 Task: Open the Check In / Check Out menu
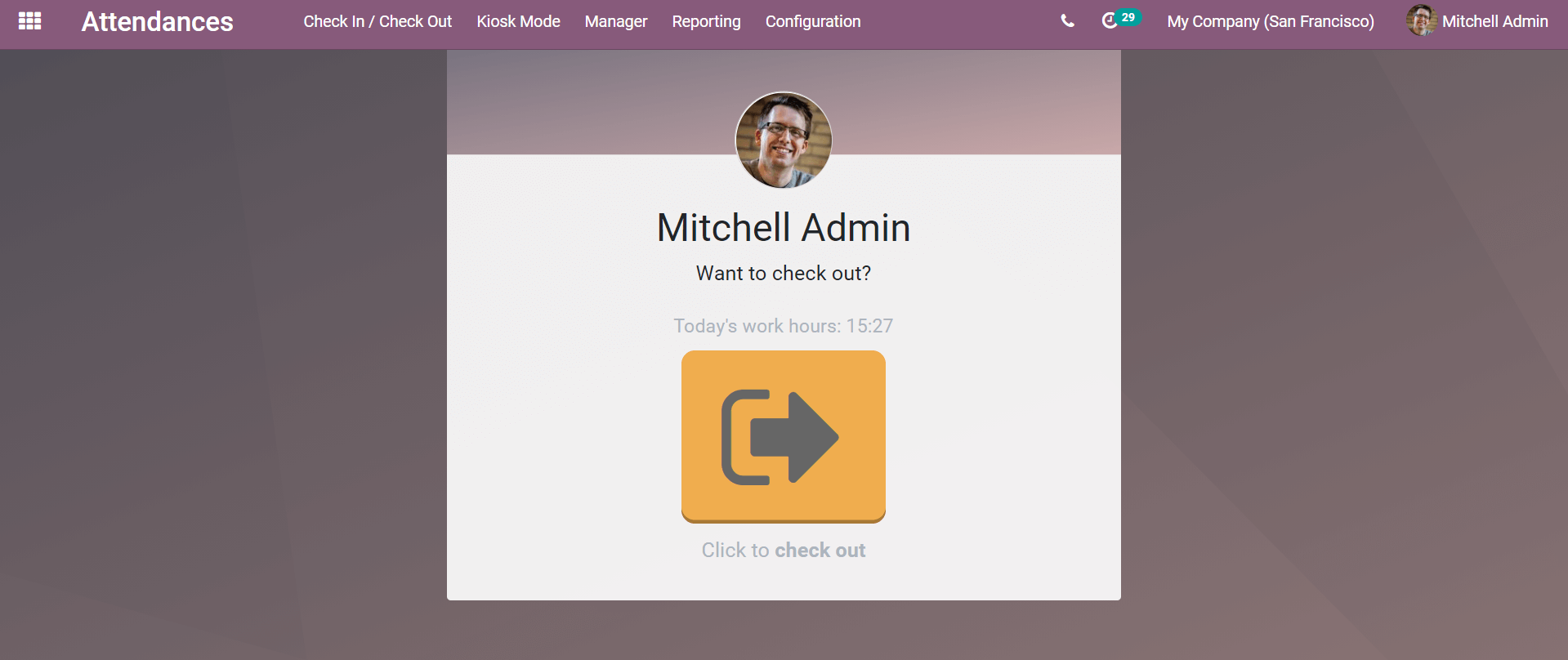click(377, 21)
